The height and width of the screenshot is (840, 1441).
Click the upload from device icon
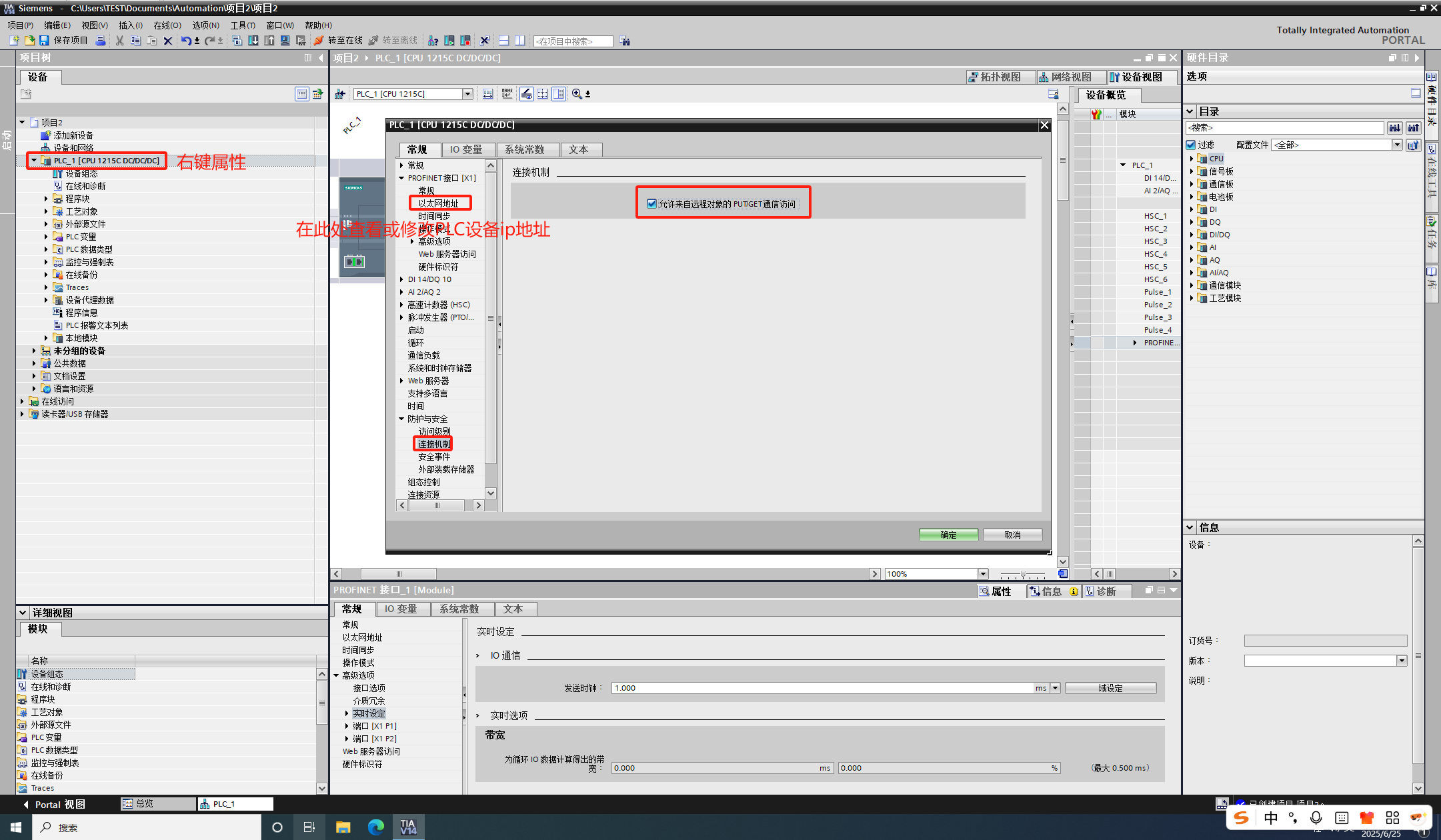269,41
